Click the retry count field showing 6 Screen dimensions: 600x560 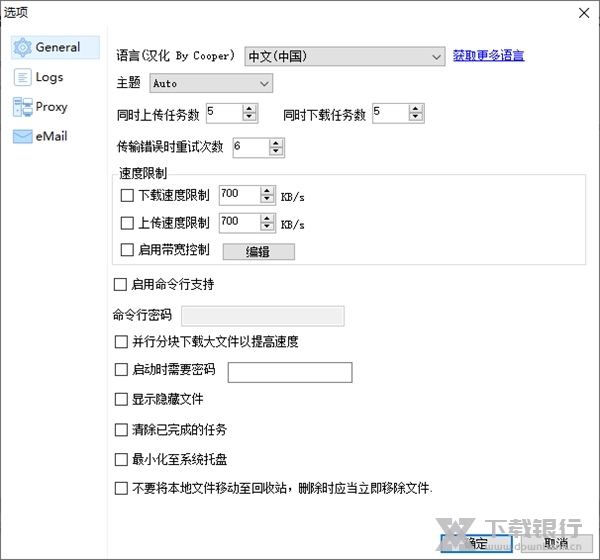(x=251, y=148)
